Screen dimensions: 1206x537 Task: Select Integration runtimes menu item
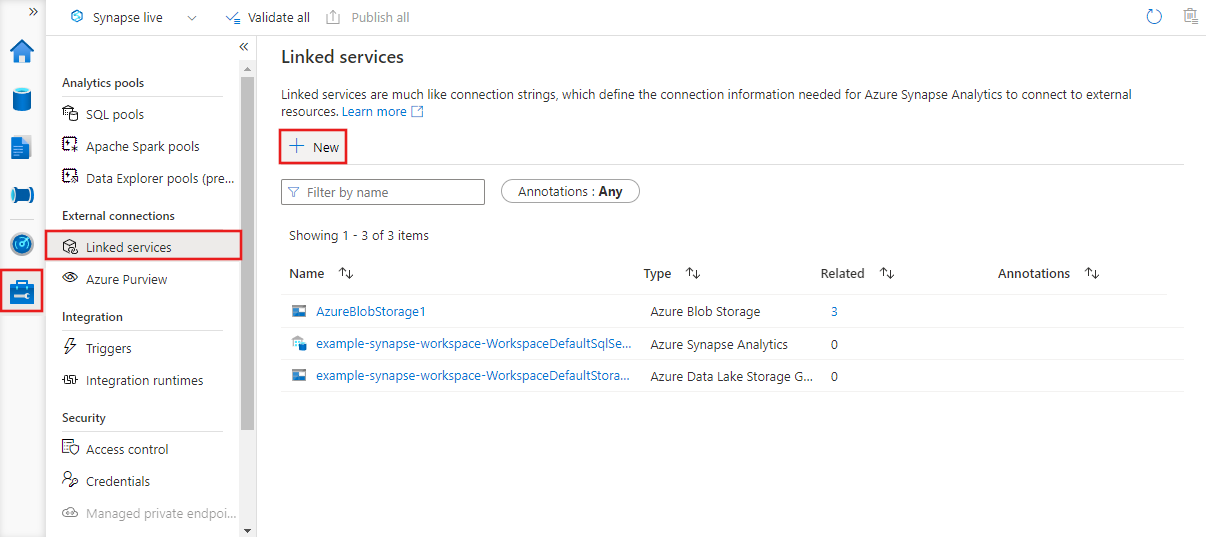click(144, 380)
